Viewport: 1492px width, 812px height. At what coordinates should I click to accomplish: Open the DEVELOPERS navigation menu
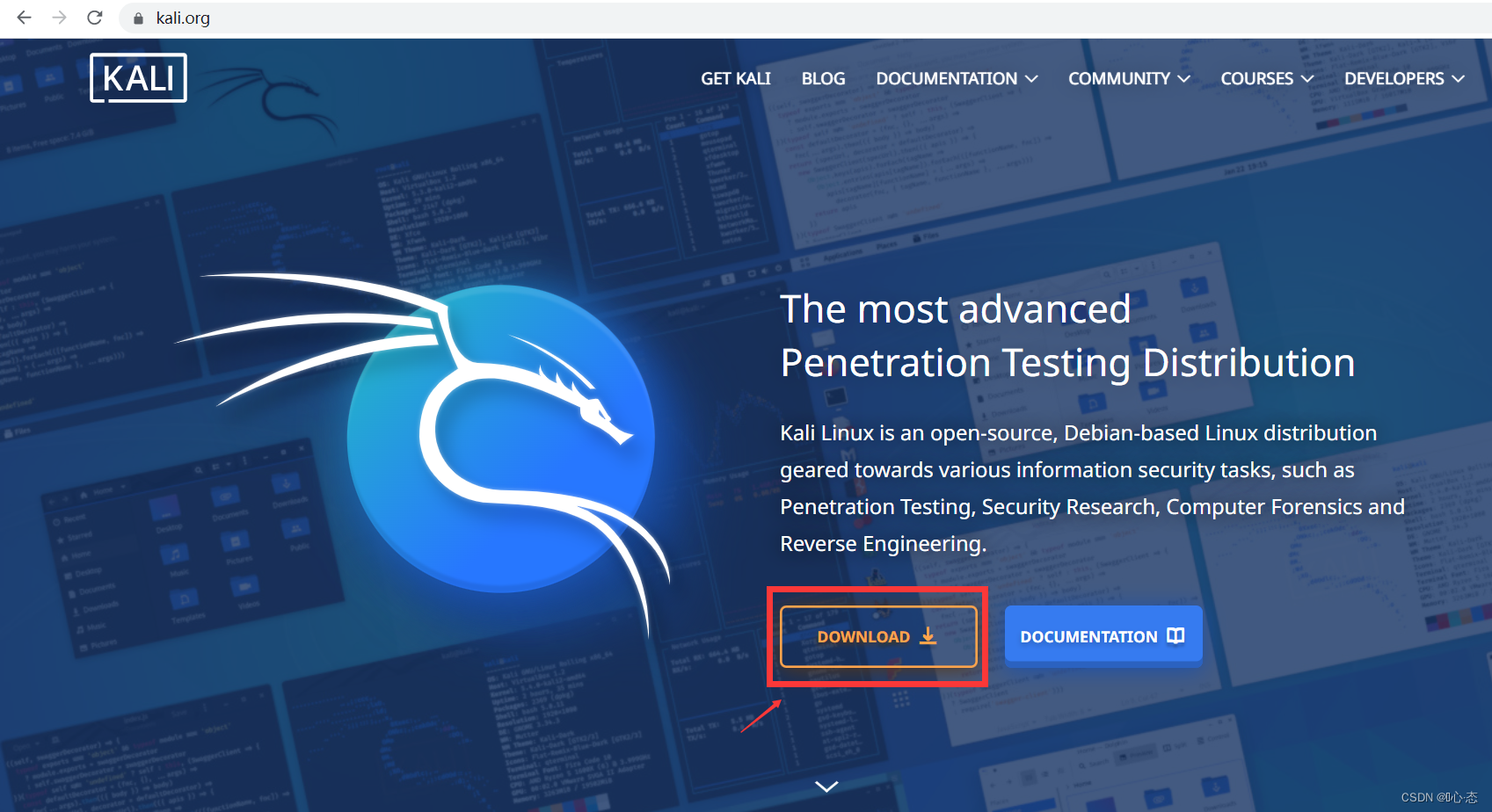1394,78
